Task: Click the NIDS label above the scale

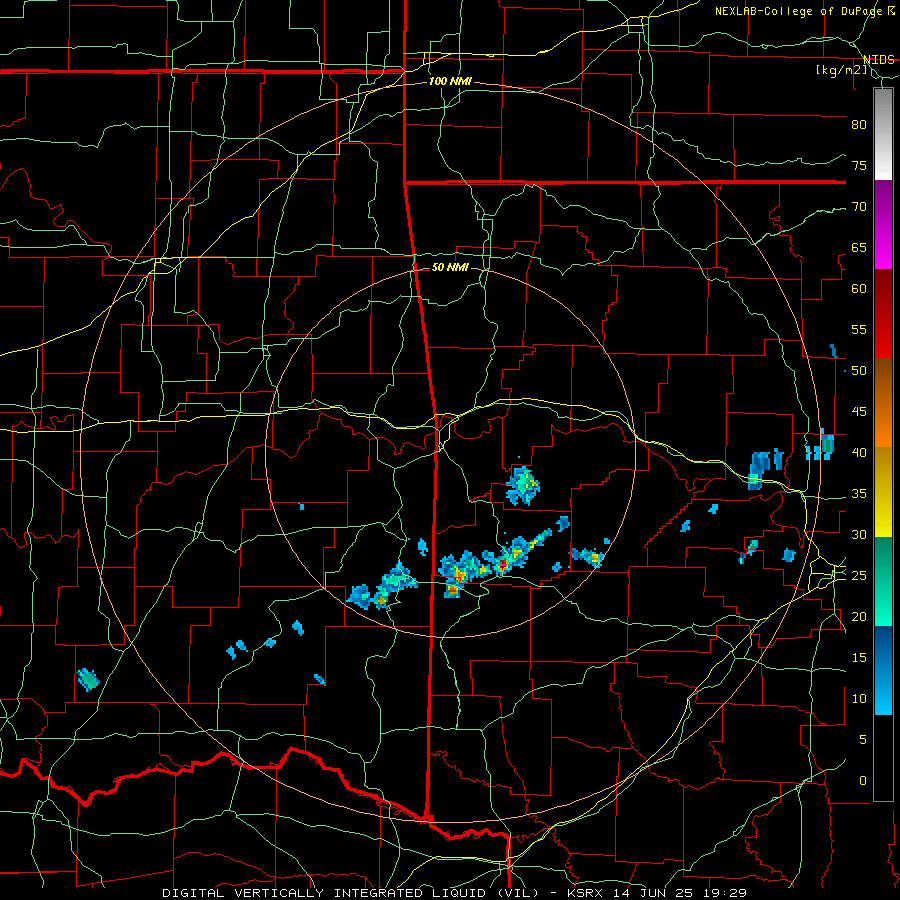Action: (x=879, y=60)
